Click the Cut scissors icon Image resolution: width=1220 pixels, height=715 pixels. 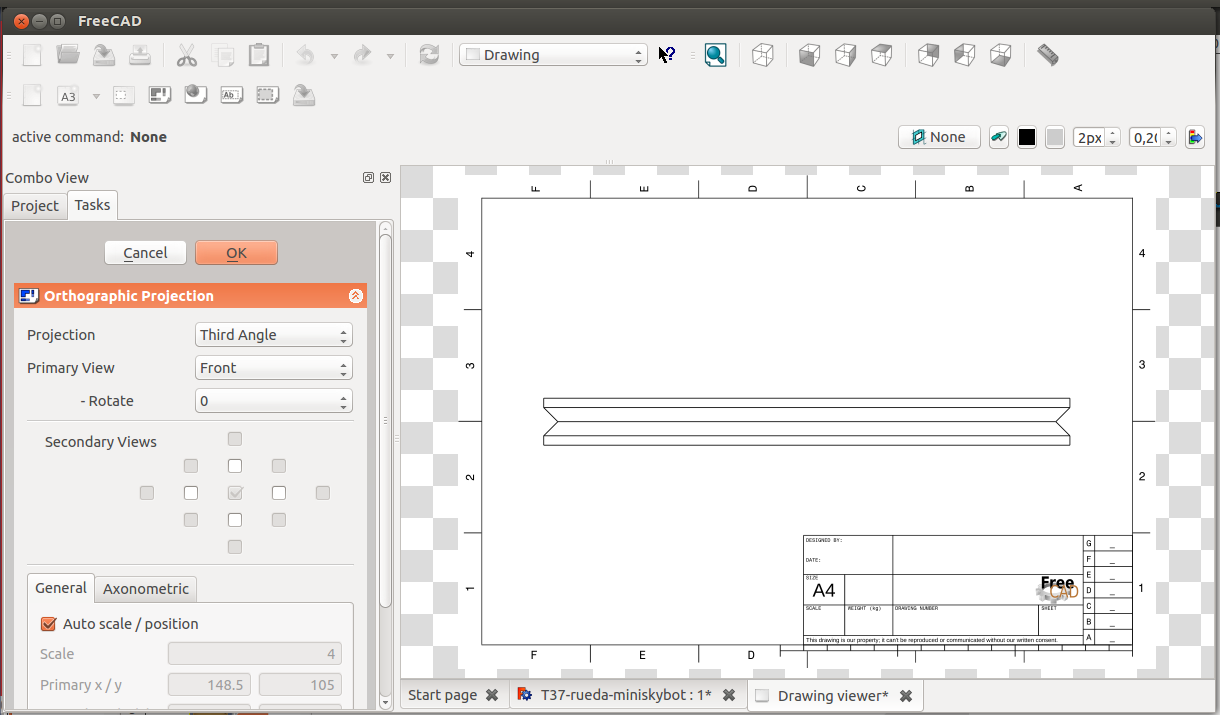coord(187,55)
